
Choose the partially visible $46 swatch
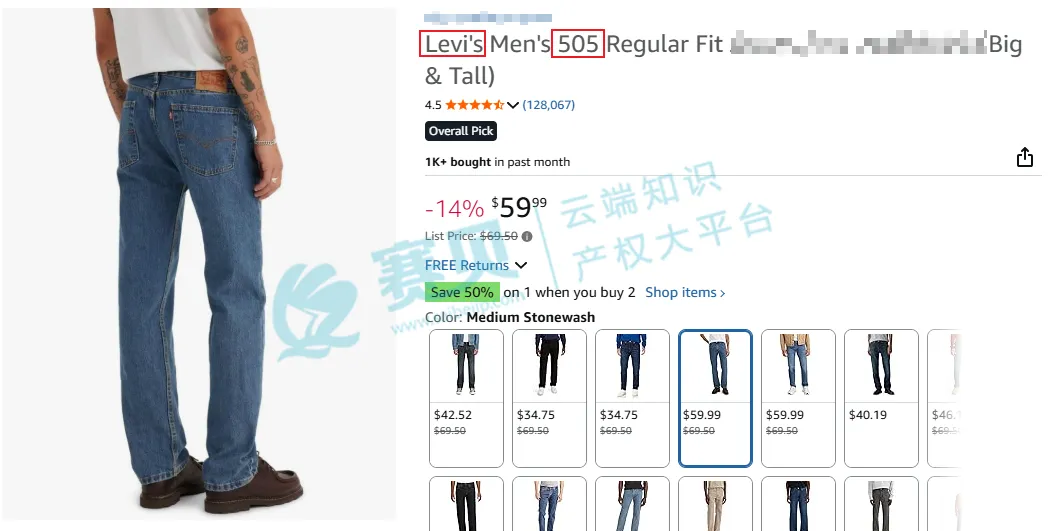[944, 399]
